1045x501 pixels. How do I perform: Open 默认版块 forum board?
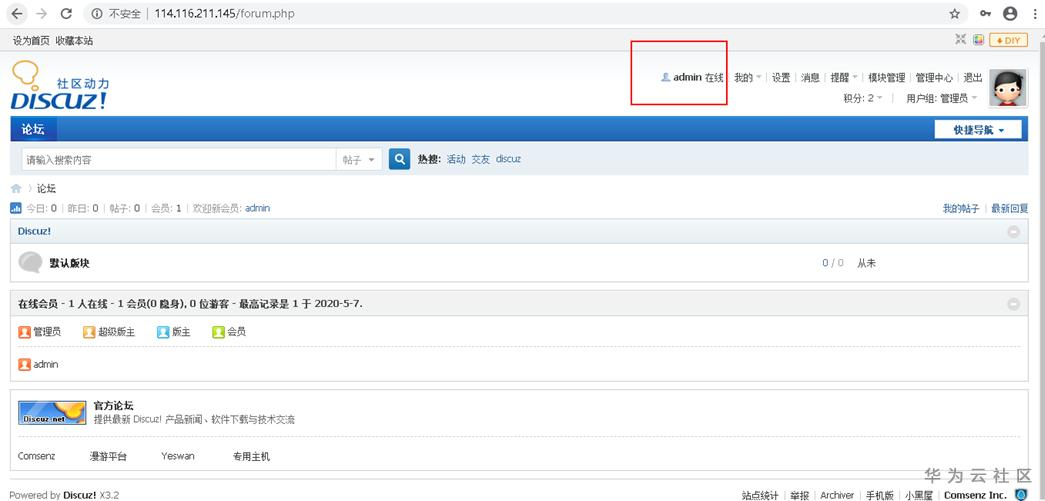[69, 263]
